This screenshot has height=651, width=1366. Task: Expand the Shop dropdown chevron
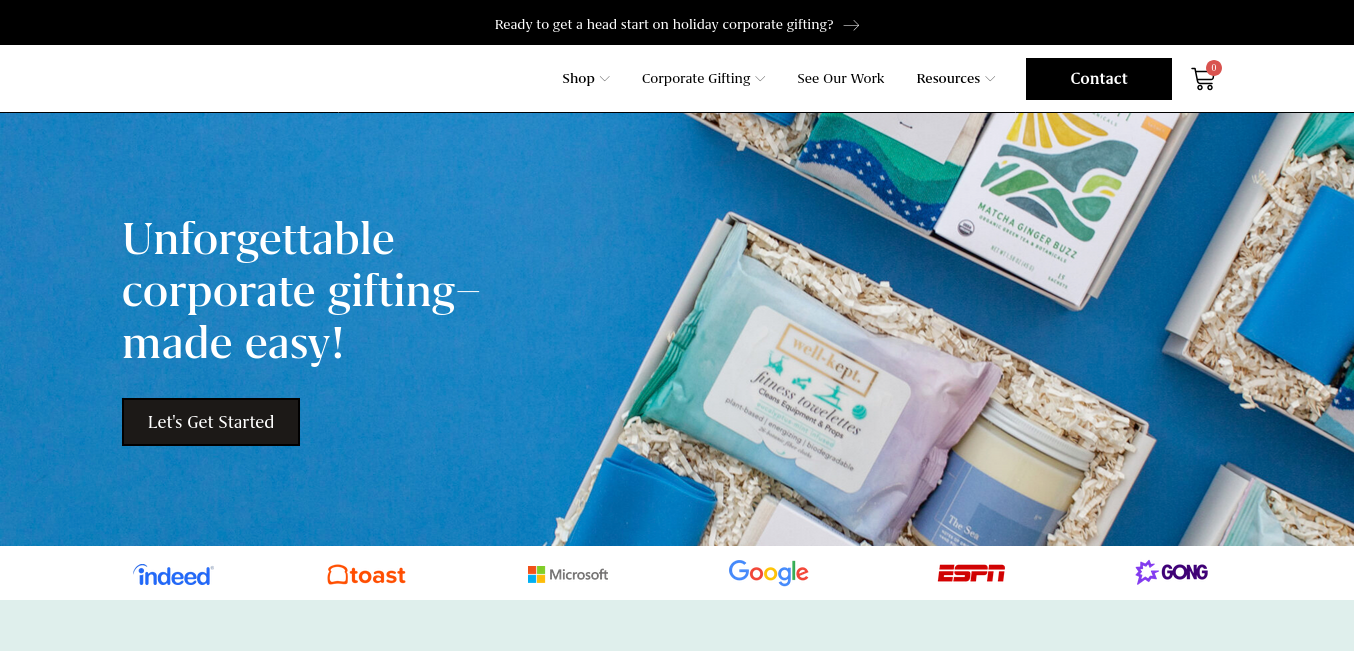[x=605, y=79]
